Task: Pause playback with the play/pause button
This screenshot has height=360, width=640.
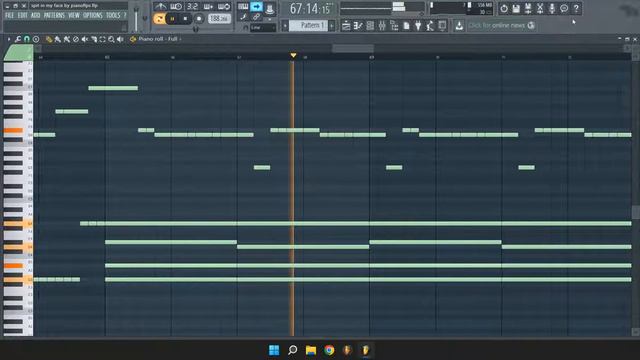Action: [x=172, y=19]
